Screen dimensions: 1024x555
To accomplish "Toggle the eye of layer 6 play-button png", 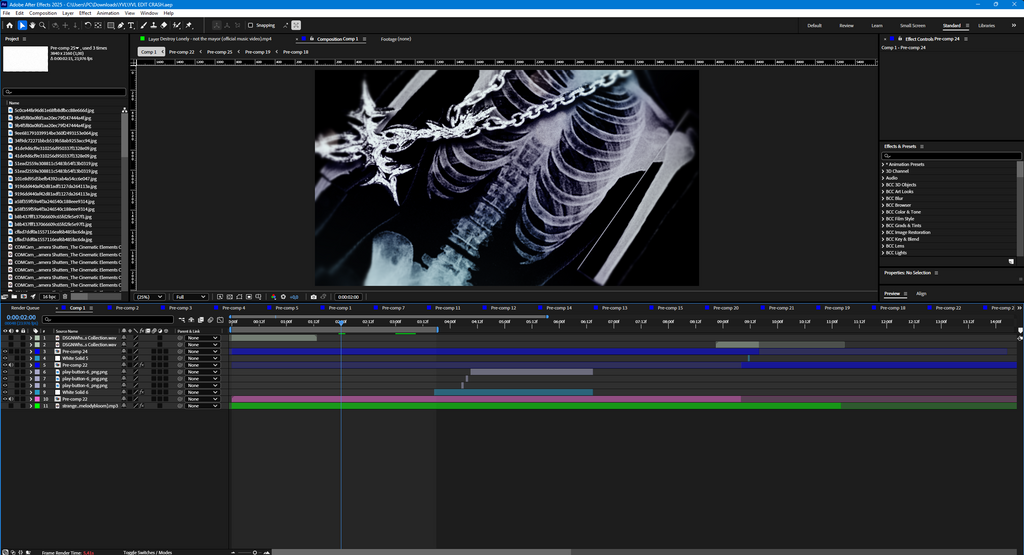I will coord(5,372).
